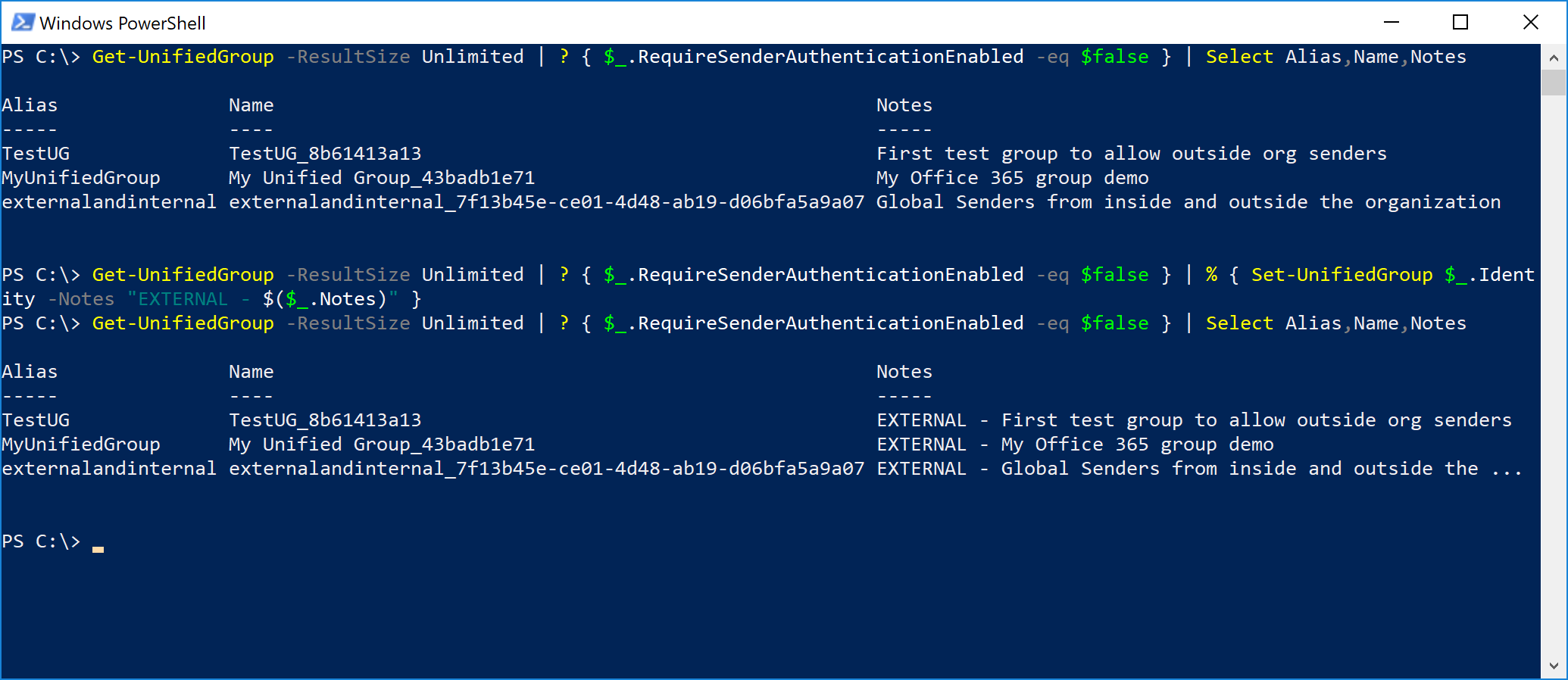Click the "My Office 365 group demo" note without EXTERNAL prefix

pos(1012,178)
